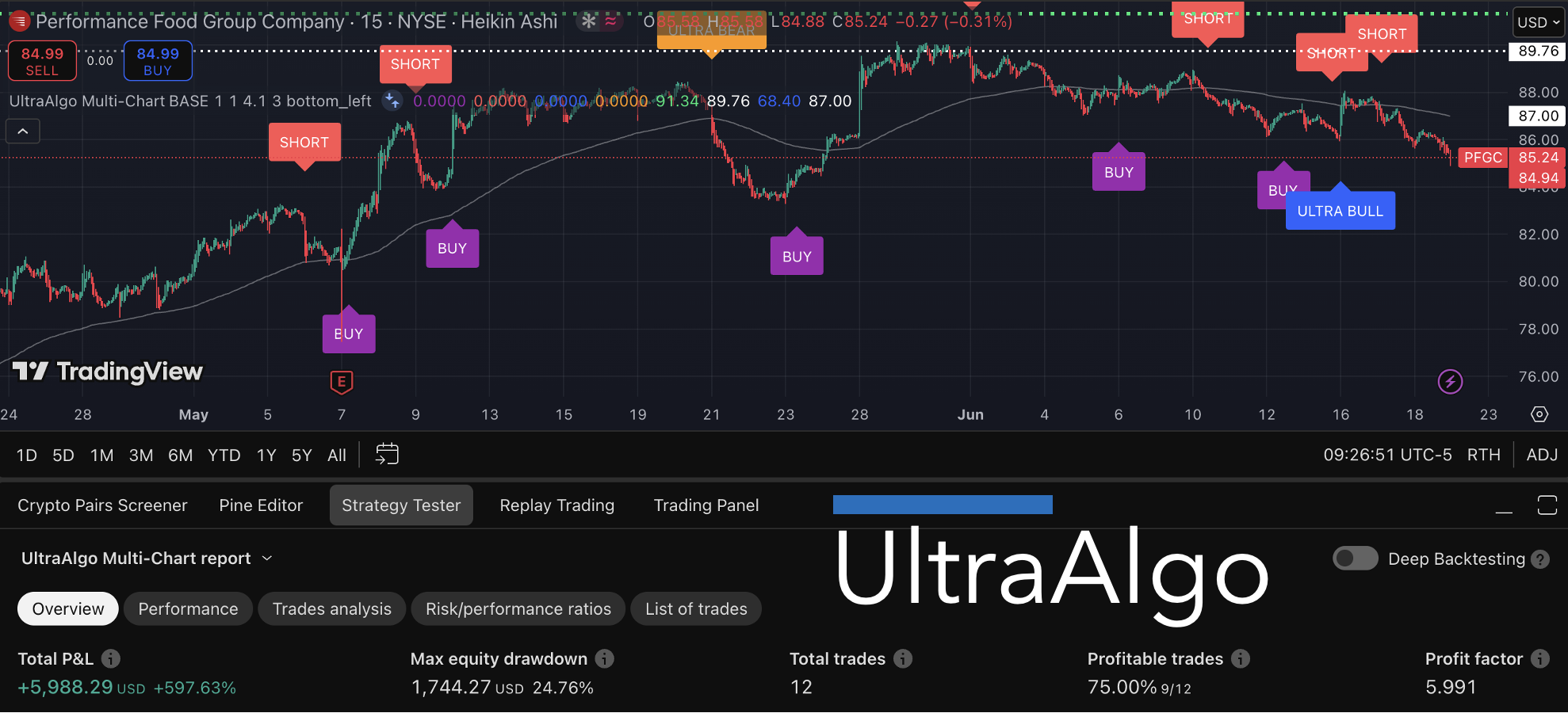Collapse the indicator legend with the chevron
Viewport: 1568px width, 713px height.
tap(23, 132)
